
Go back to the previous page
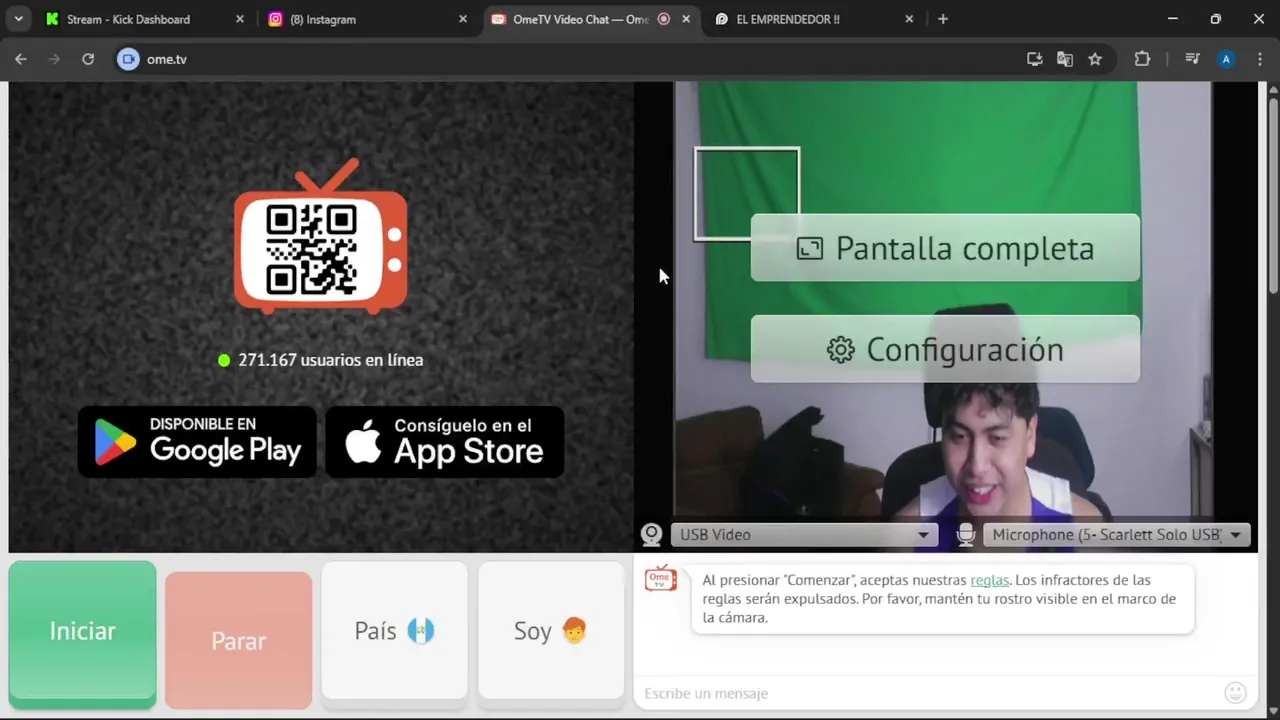click(21, 59)
